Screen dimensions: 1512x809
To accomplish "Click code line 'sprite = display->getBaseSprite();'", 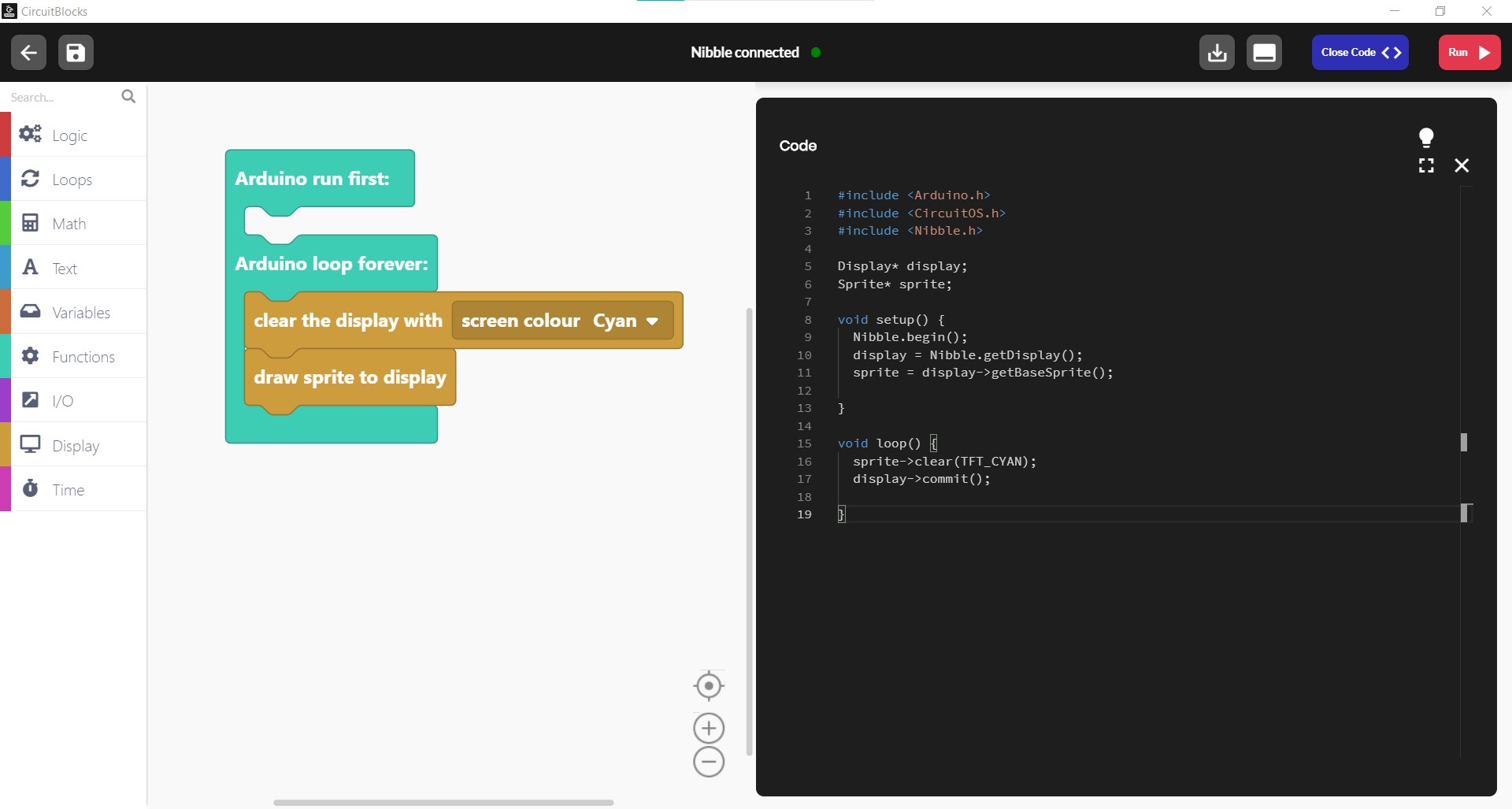I will click(984, 373).
